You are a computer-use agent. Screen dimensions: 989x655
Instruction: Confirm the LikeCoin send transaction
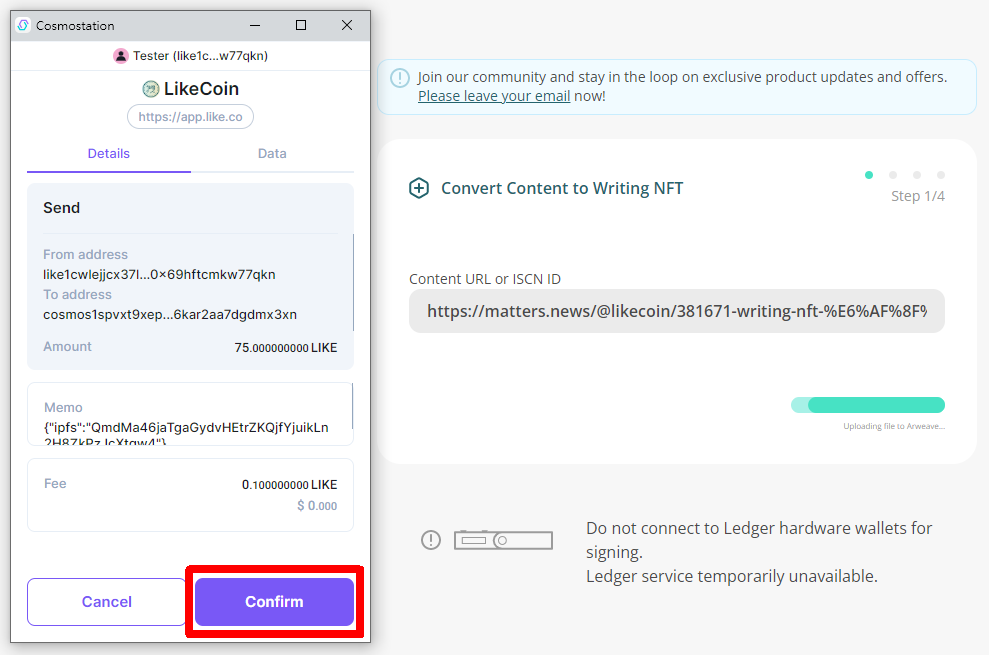[274, 602]
